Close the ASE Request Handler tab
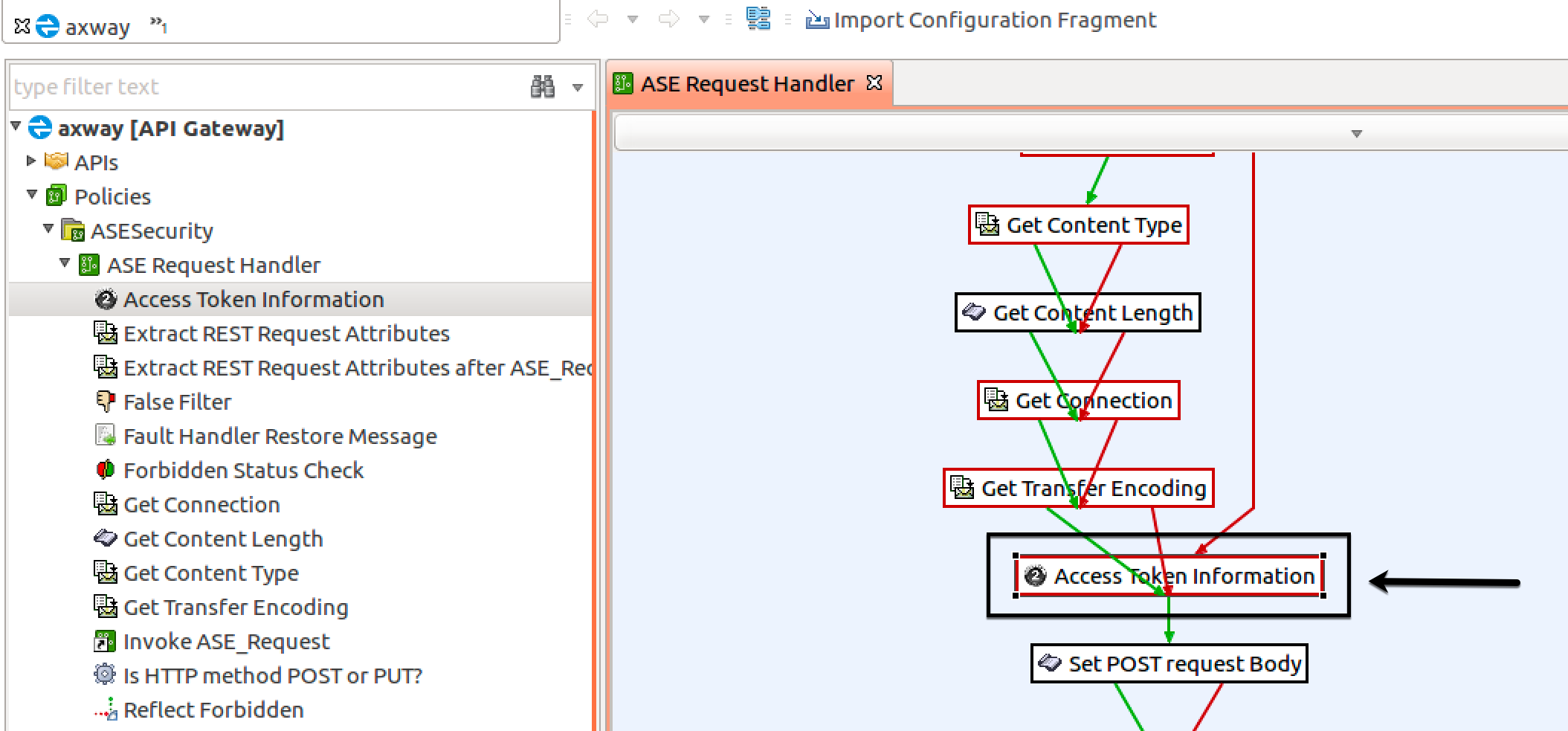The height and width of the screenshot is (731, 1568). coord(874,83)
